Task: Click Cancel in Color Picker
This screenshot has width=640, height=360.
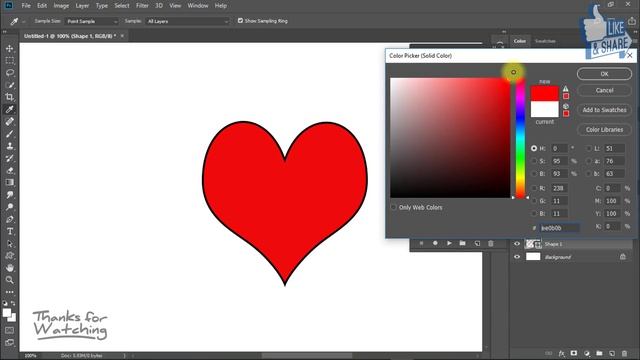Action: (604, 90)
